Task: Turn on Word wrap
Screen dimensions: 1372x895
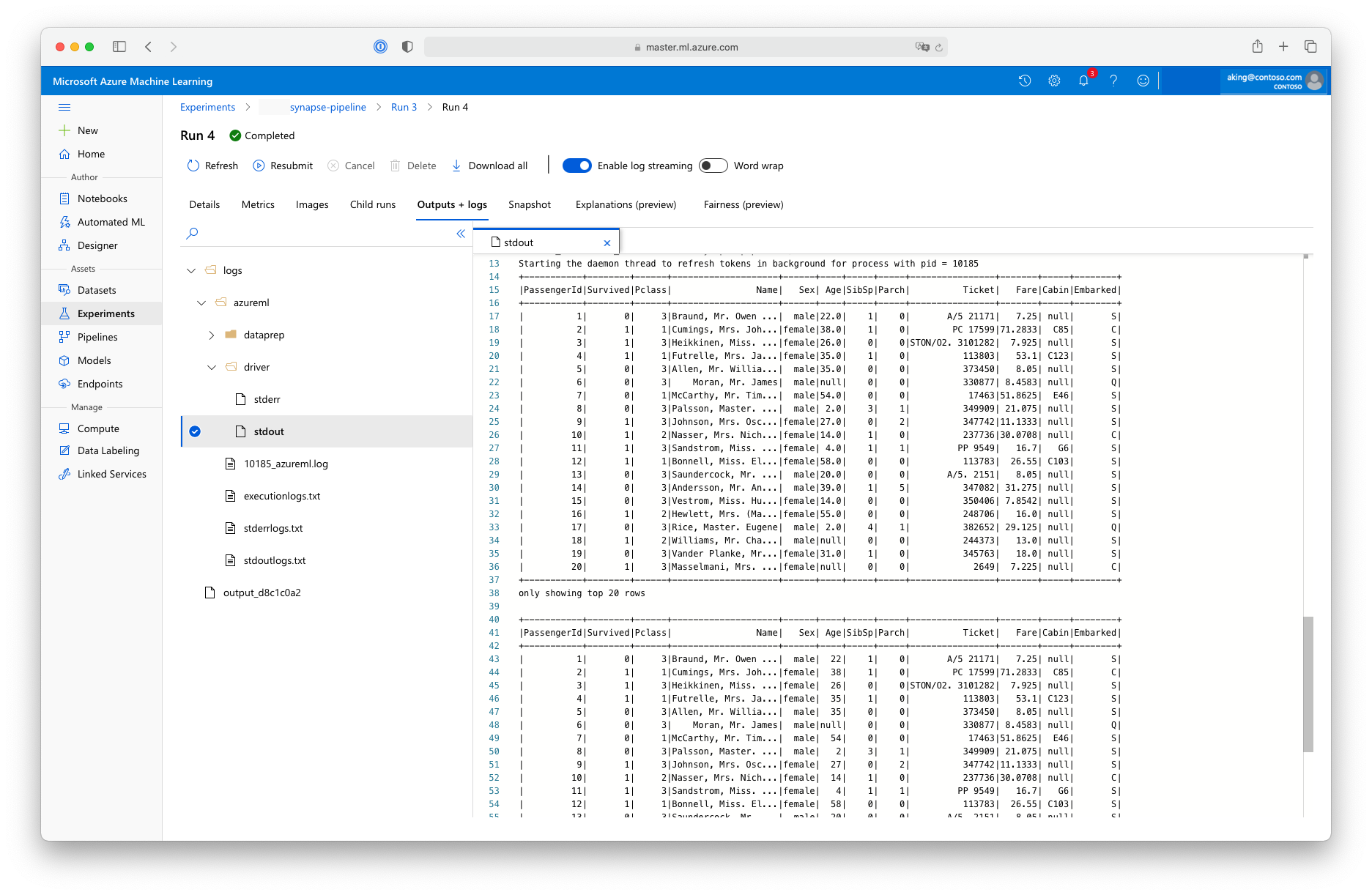Action: click(712, 166)
